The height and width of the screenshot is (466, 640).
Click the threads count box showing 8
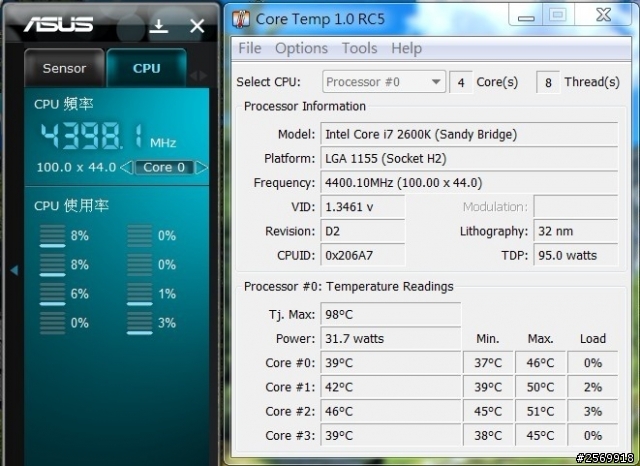pyautogui.click(x=548, y=82)
